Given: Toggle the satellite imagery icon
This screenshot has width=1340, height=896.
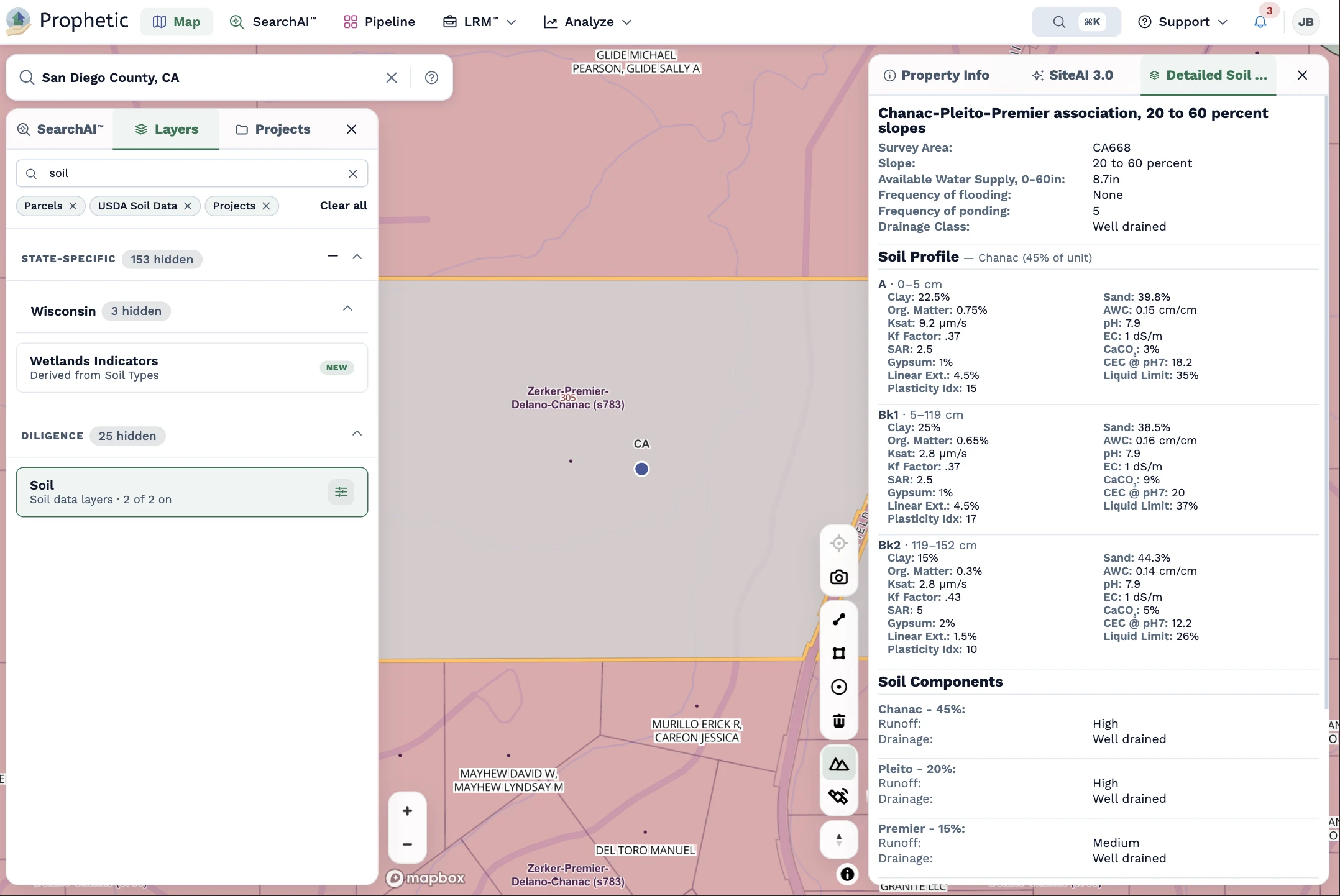Looking at the screenshot, I should 839,797.
